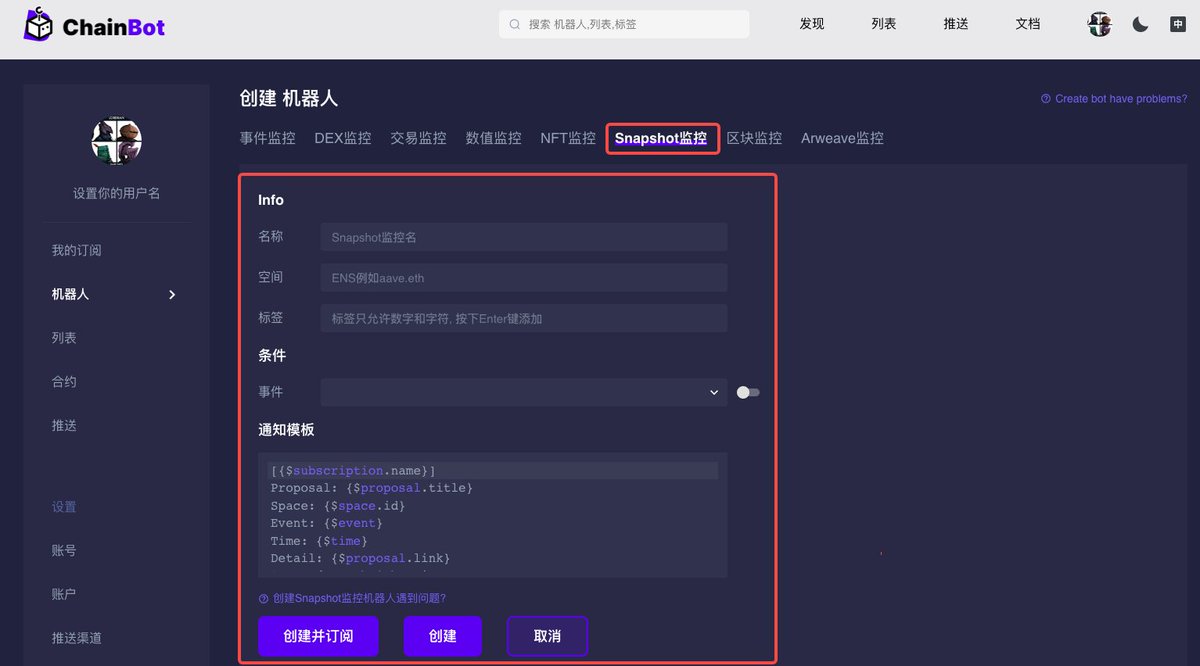Click the 创建 button
This screenshot has height=666, width=1200.
[x=443, y=636]
